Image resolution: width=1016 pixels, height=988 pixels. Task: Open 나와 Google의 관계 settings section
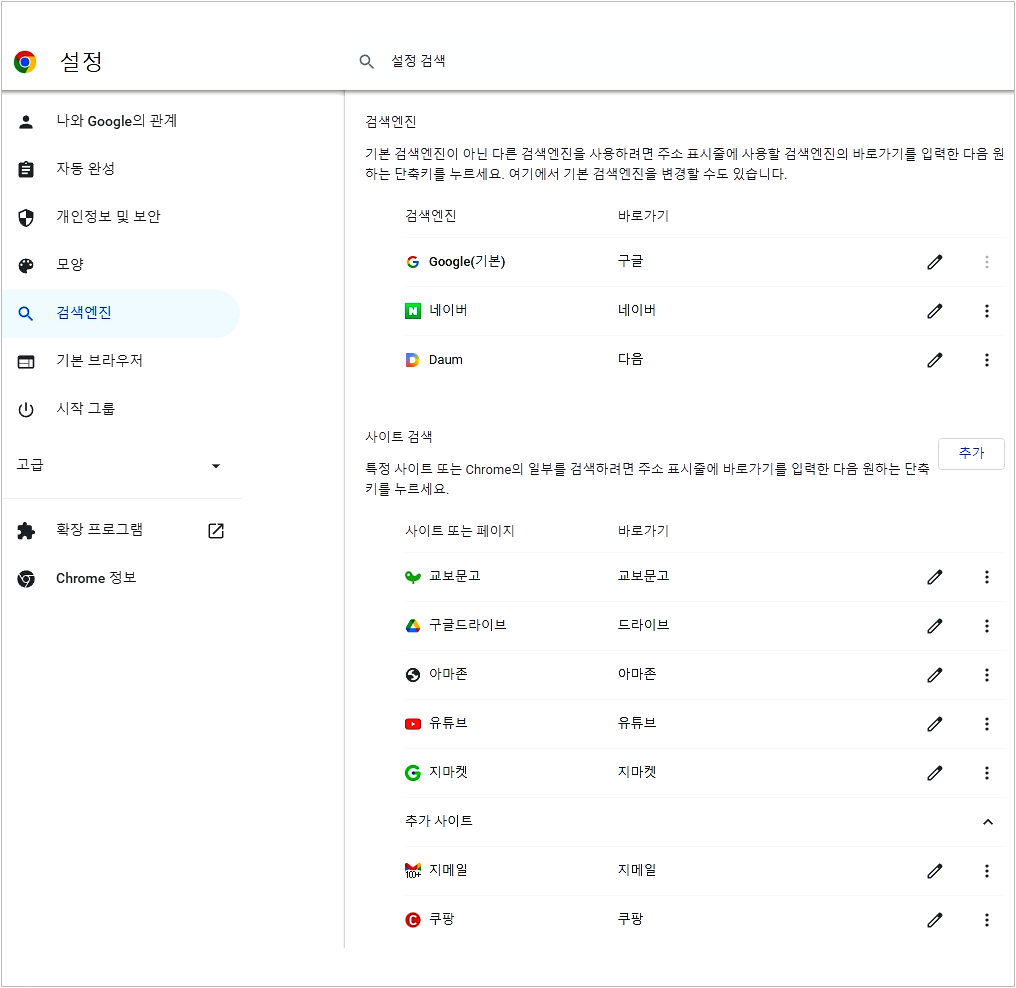121,121
